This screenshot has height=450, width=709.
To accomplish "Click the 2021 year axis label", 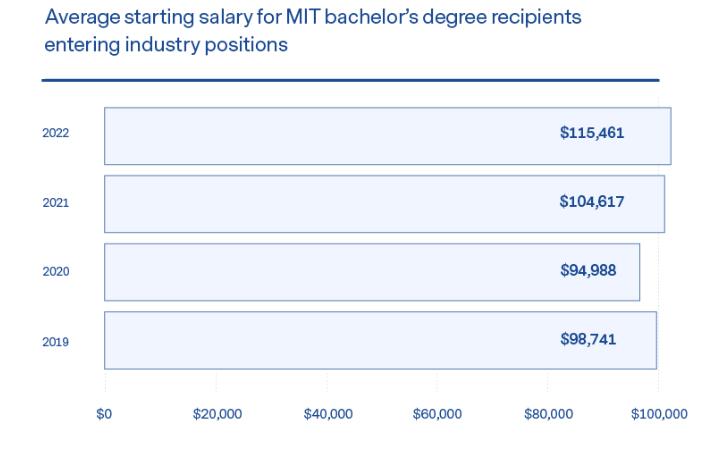I will [56, 203].
